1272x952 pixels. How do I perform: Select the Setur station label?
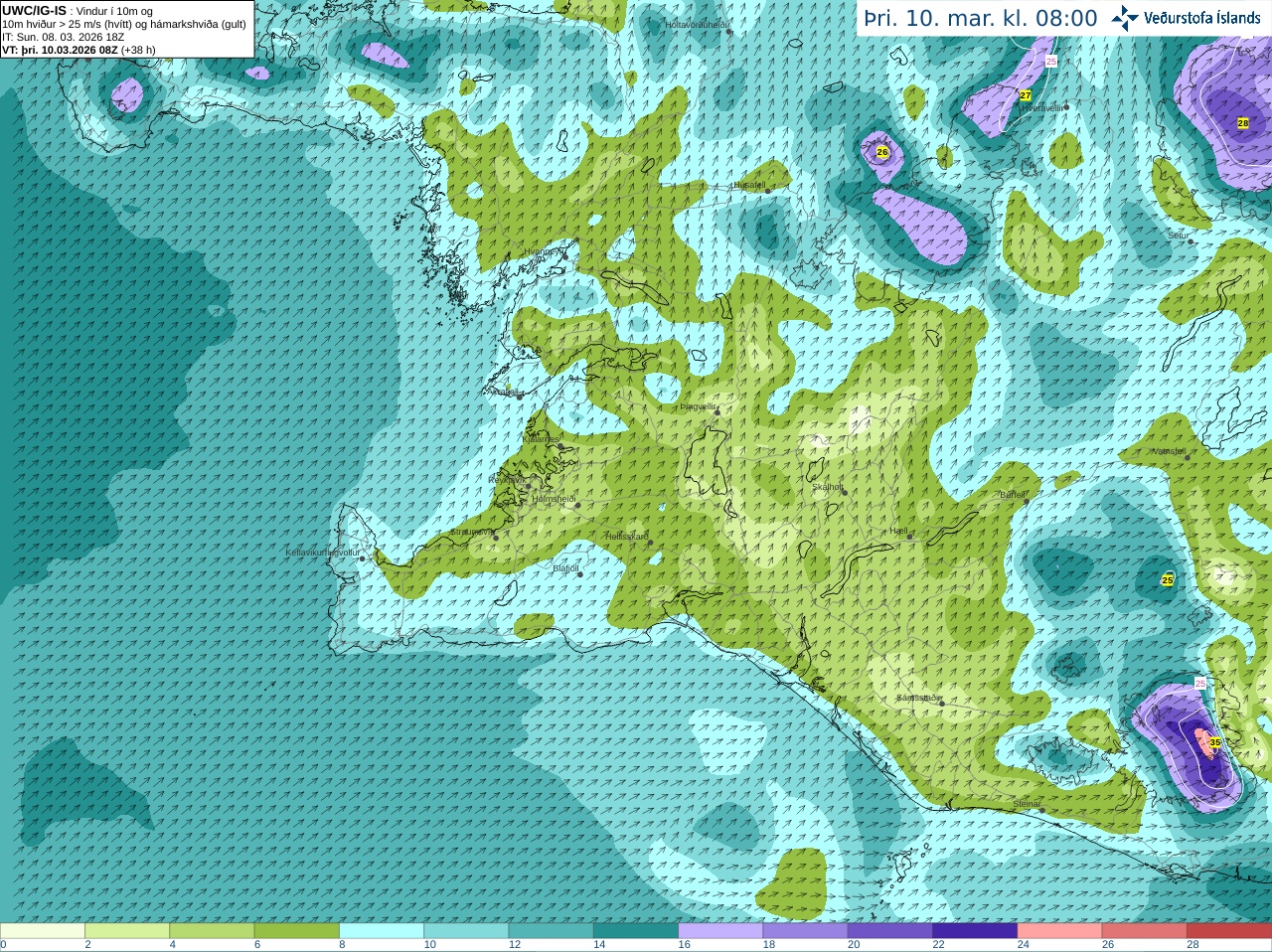[x=1179, y=236]
